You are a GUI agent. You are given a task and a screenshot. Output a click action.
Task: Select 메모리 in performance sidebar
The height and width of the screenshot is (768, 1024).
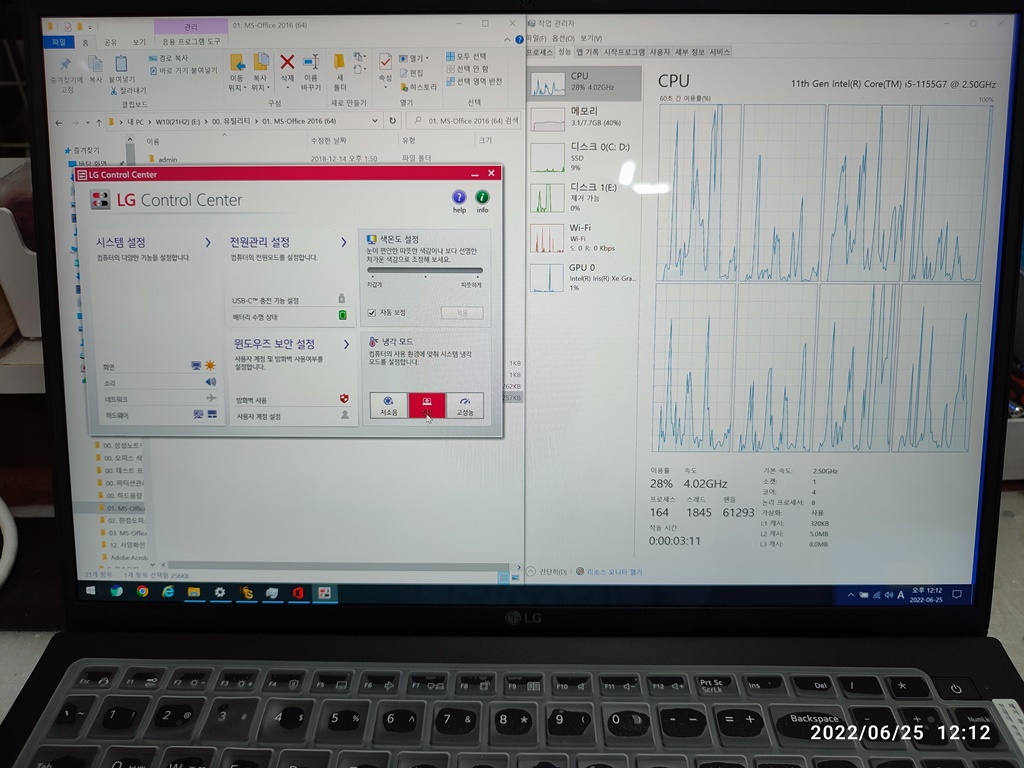(583, 117)
